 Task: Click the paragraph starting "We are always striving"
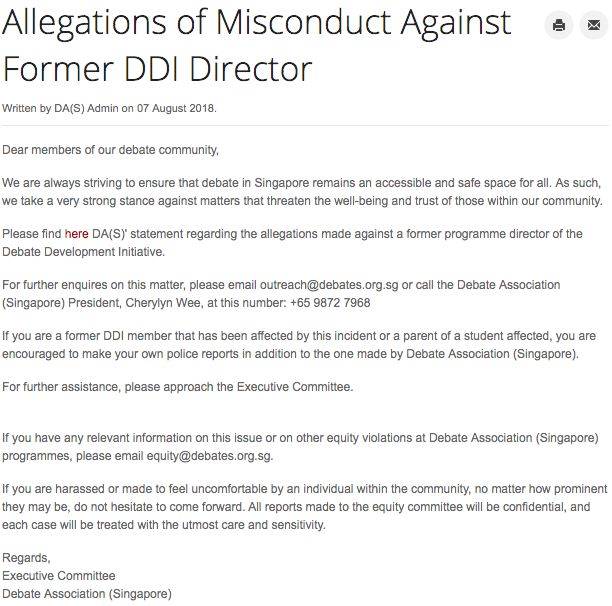click(302, 192)
